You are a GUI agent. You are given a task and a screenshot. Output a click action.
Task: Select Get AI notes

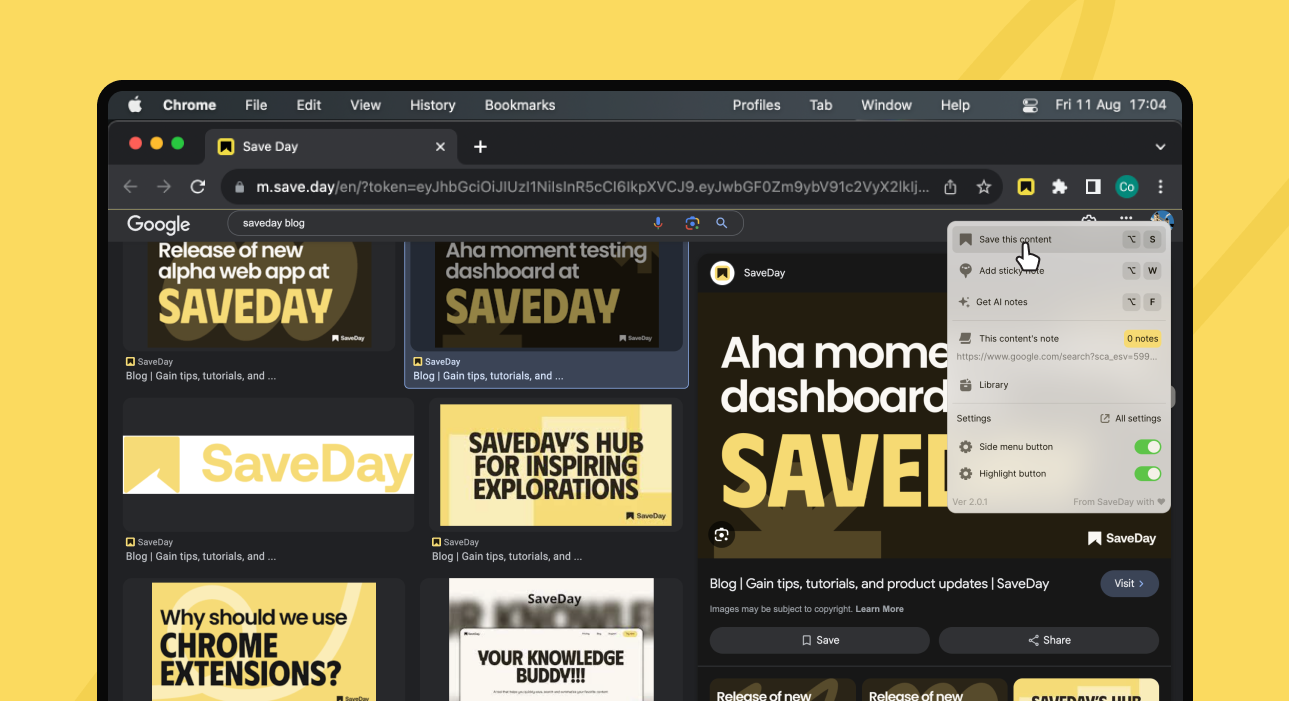point(1059,302)
